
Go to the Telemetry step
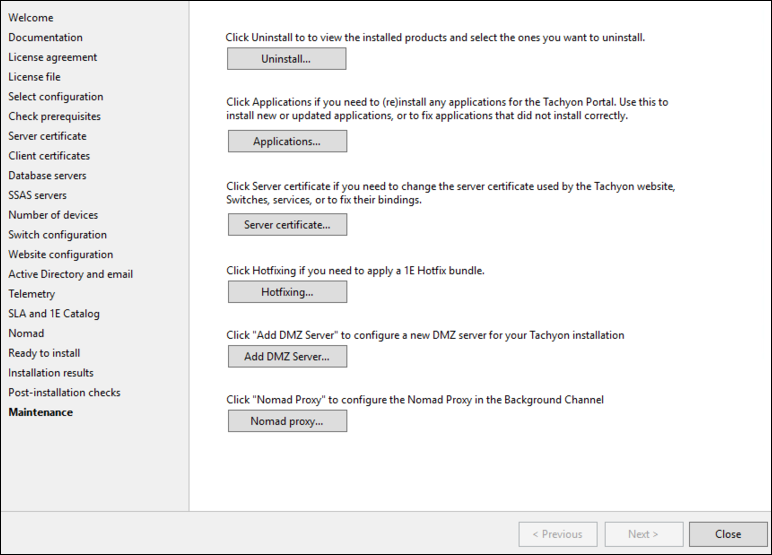point(32,294)
